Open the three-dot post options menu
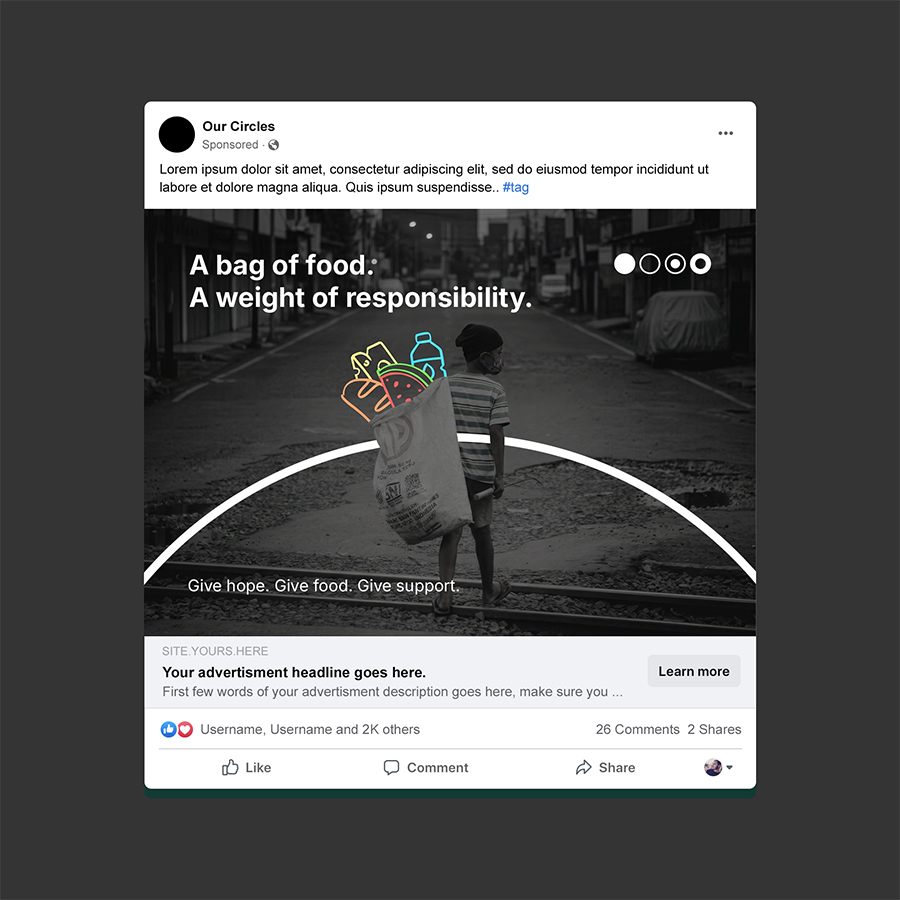This screenshot has height=900, width=900. 726,133
